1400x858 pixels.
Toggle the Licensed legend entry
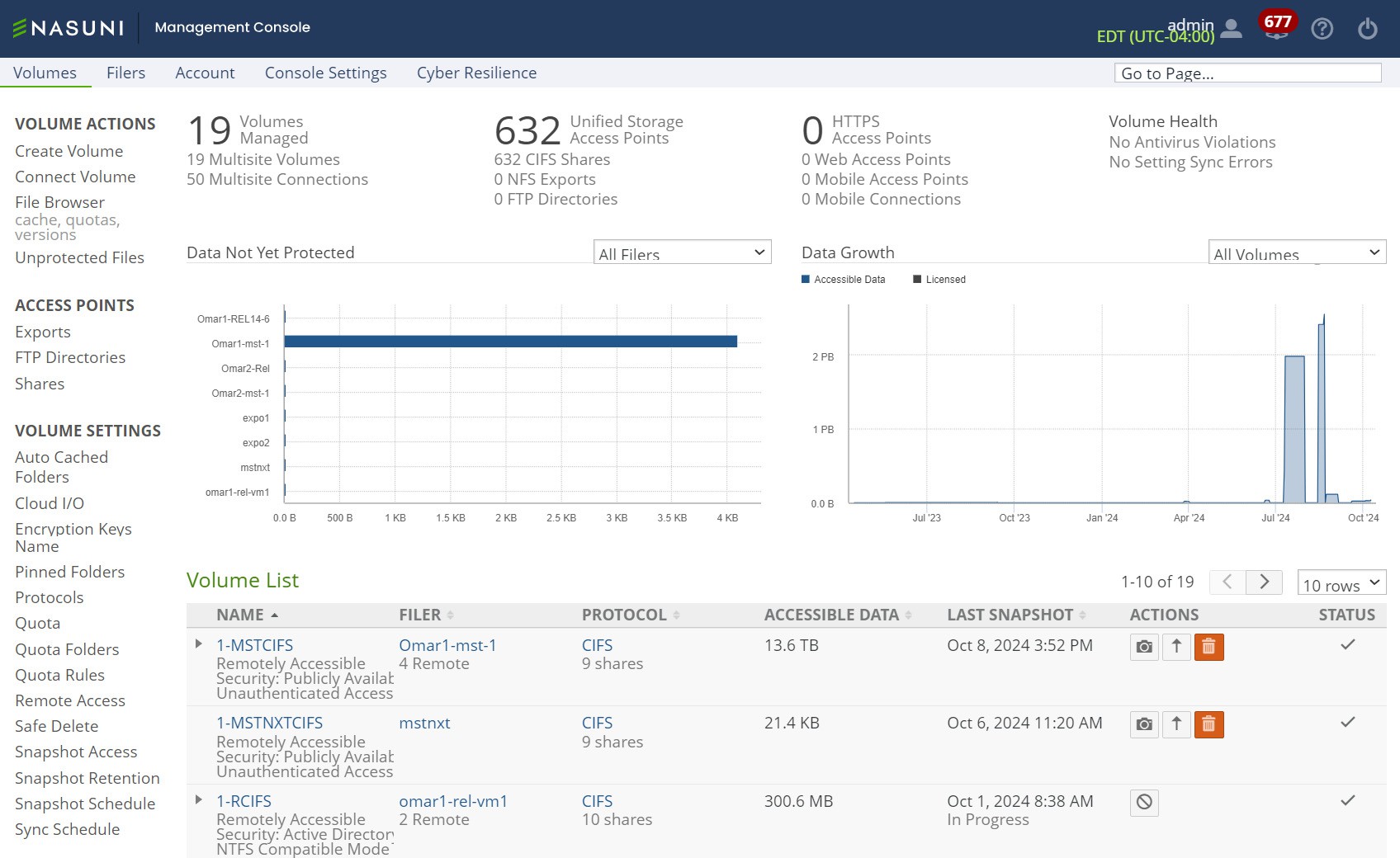coord(939,280)
